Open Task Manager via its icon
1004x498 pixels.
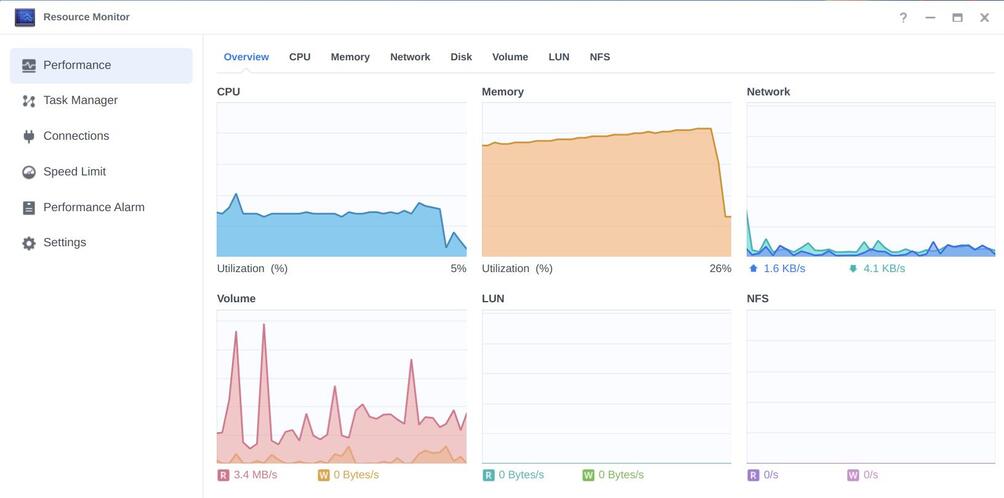29,100
